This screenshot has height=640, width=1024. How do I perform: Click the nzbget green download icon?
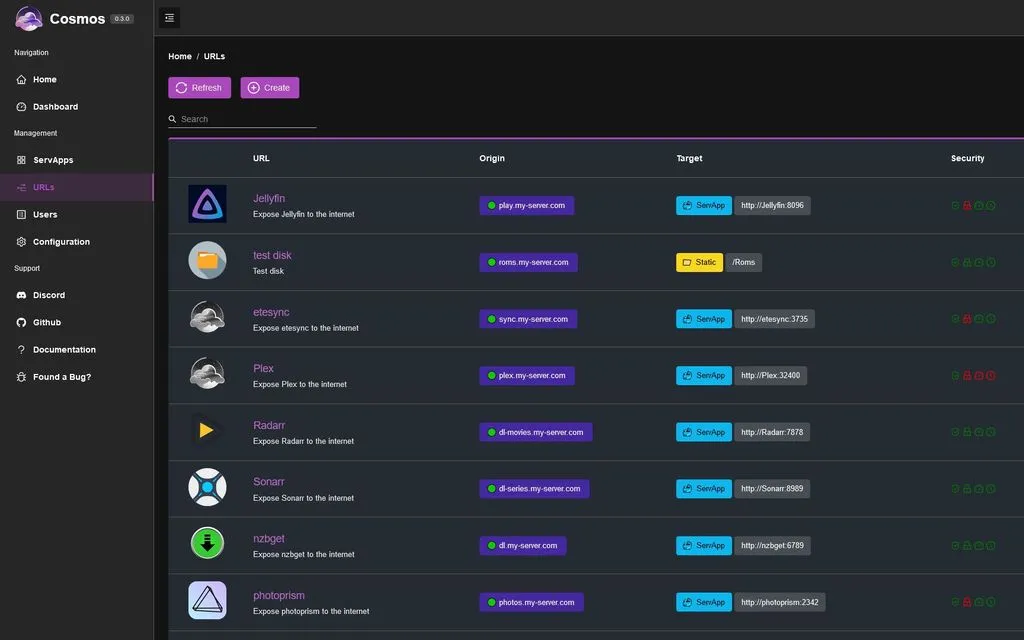207,543
